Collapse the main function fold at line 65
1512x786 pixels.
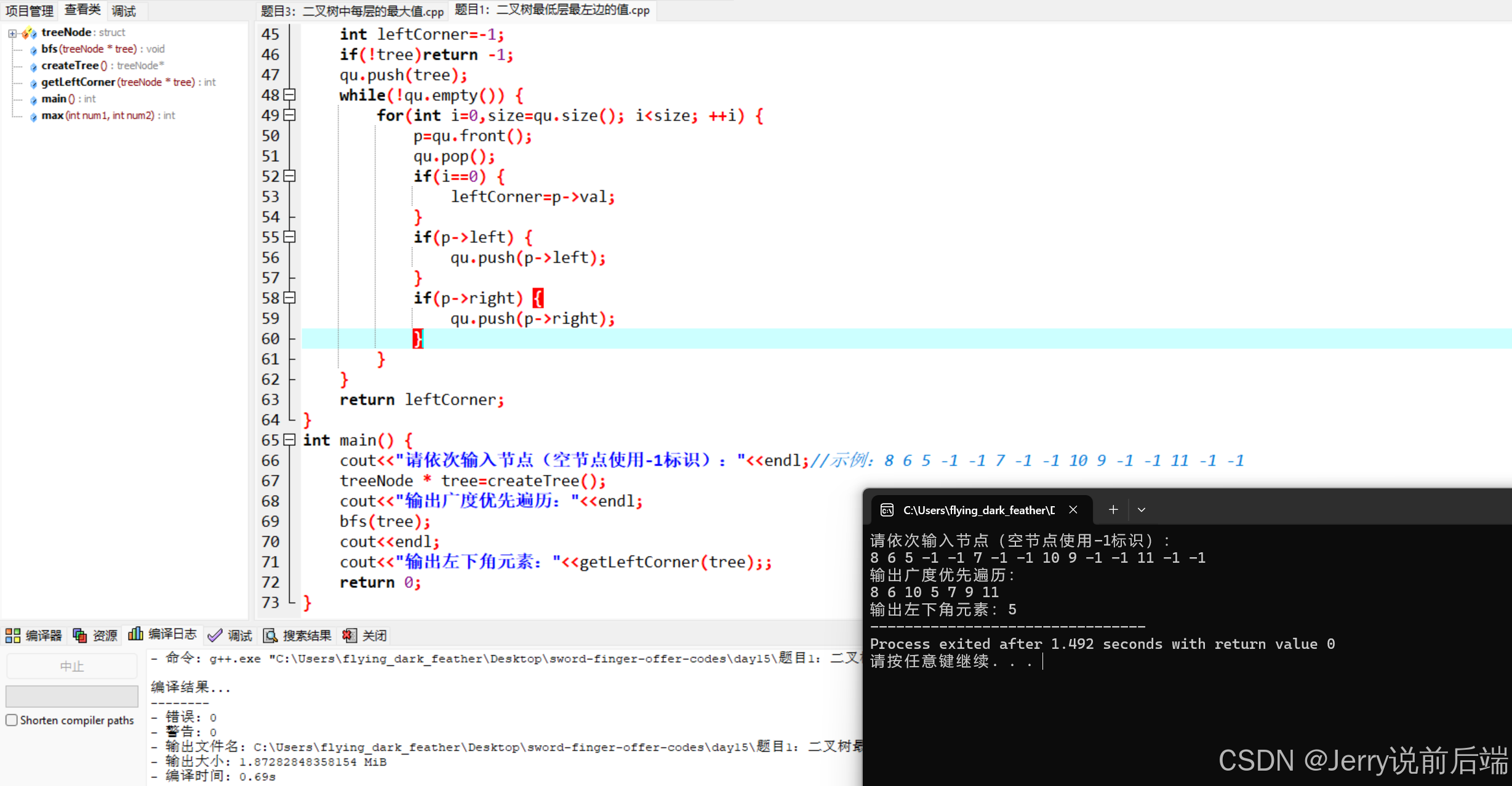click(x=290, y=440)
